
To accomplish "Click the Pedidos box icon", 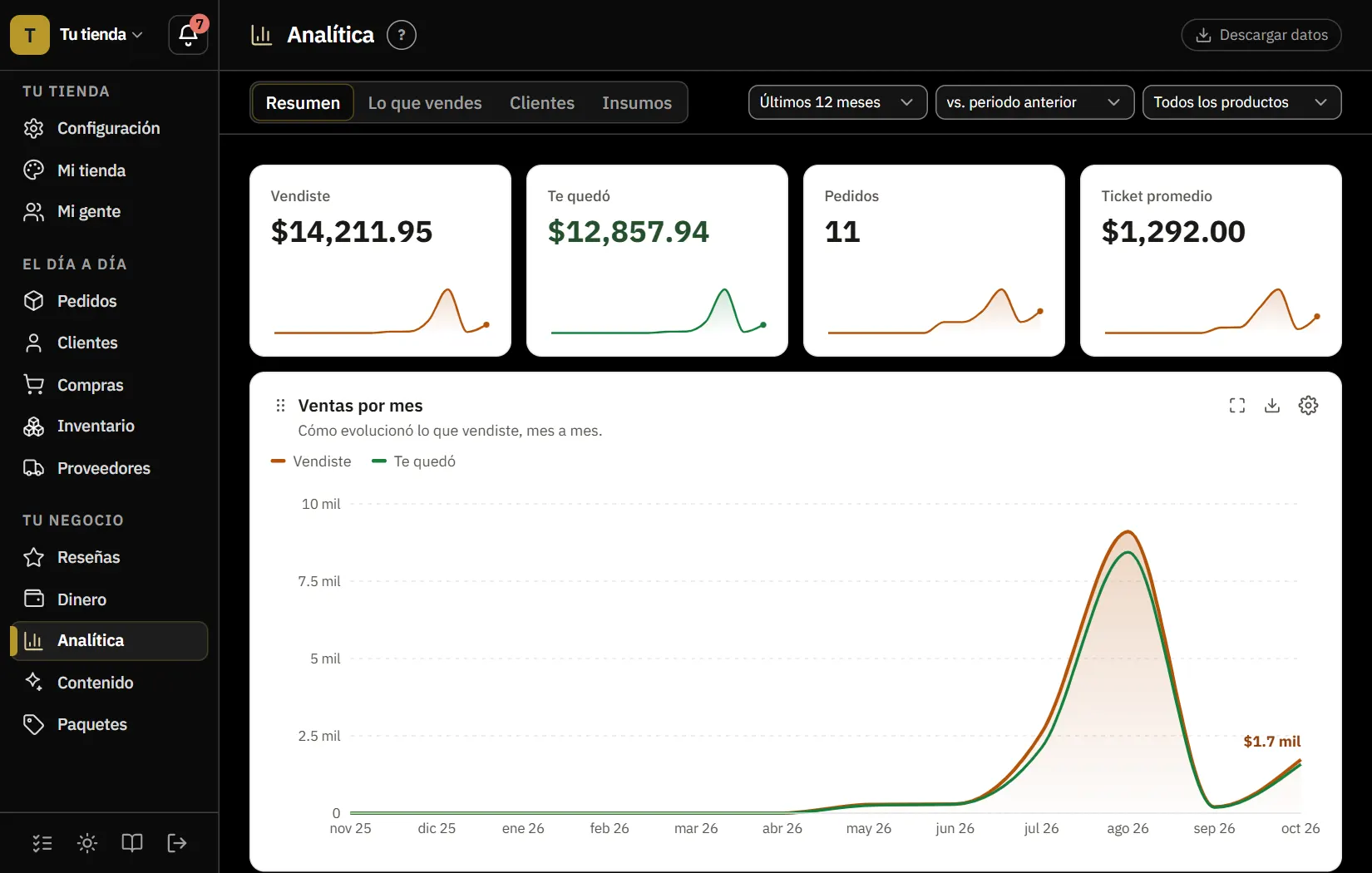I will tap(33, 301).
